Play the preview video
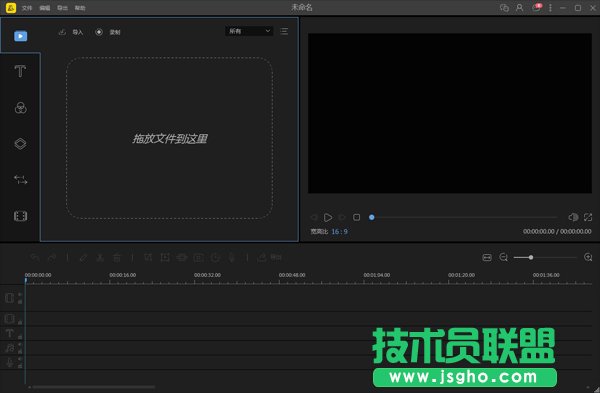The image size is (600, 393). click(x=328, y=217)
